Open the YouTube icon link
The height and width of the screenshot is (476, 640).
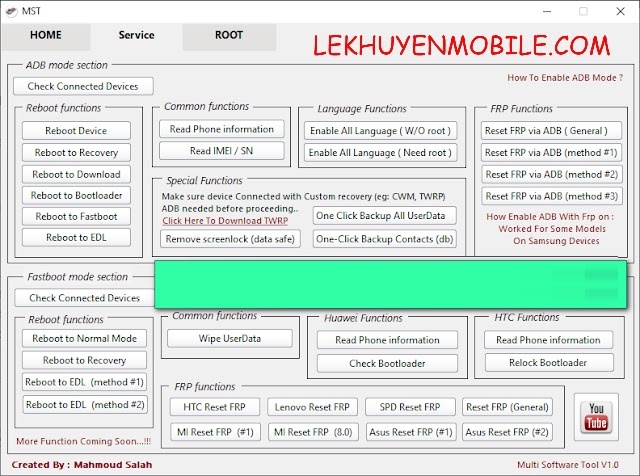(x=596, y=417)
